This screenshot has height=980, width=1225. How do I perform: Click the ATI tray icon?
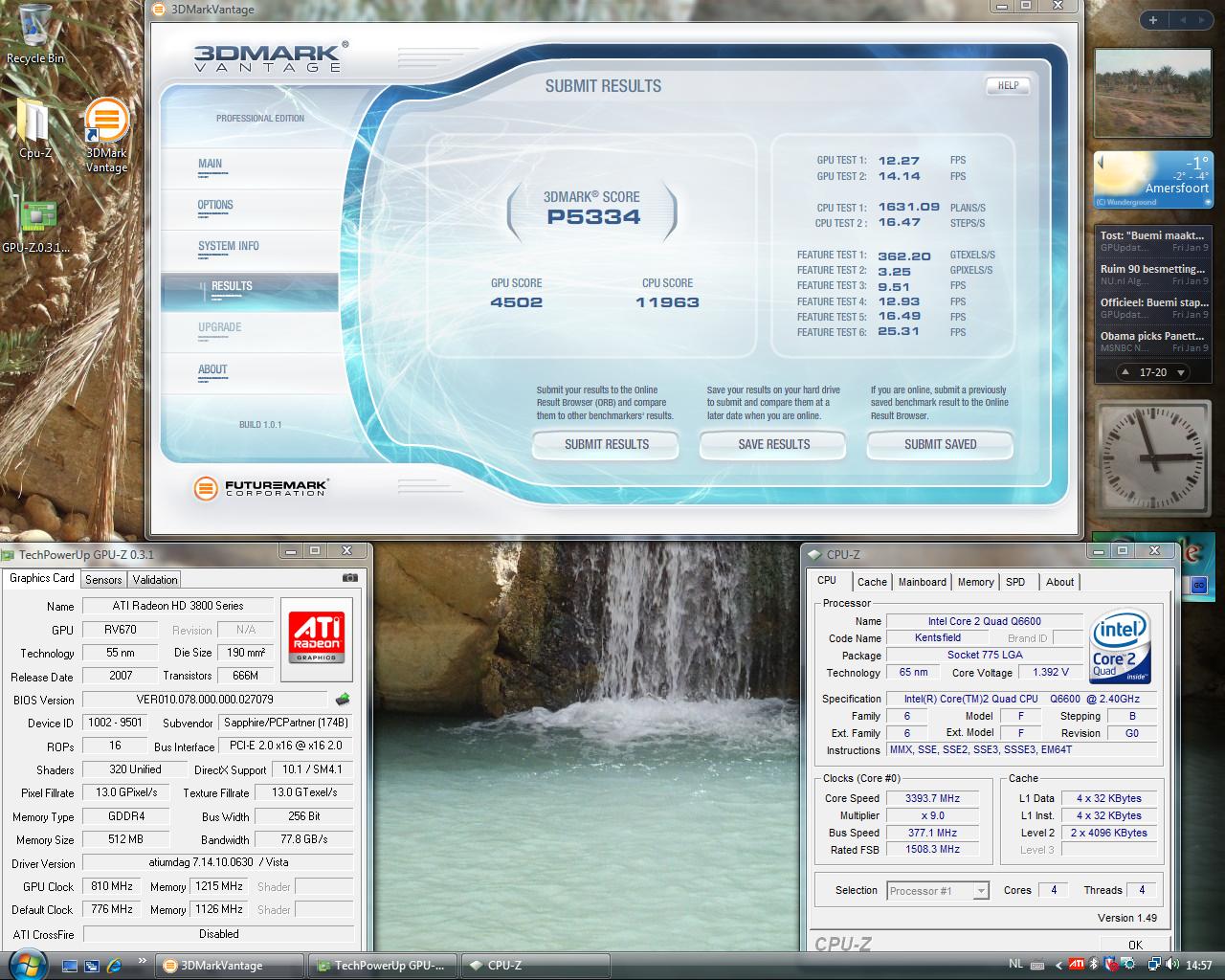point(1077,966)
